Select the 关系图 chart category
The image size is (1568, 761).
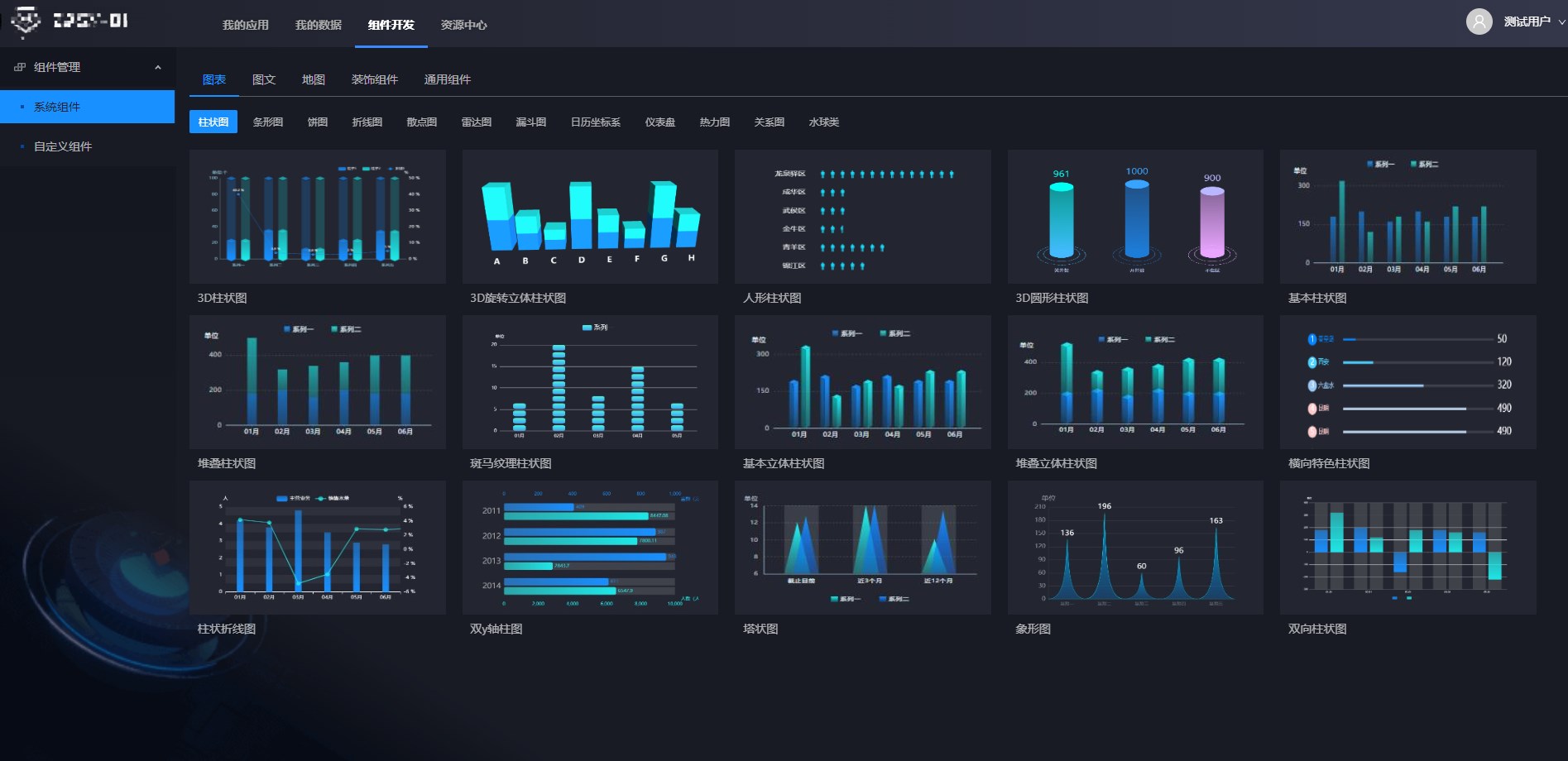coord(770,122)
